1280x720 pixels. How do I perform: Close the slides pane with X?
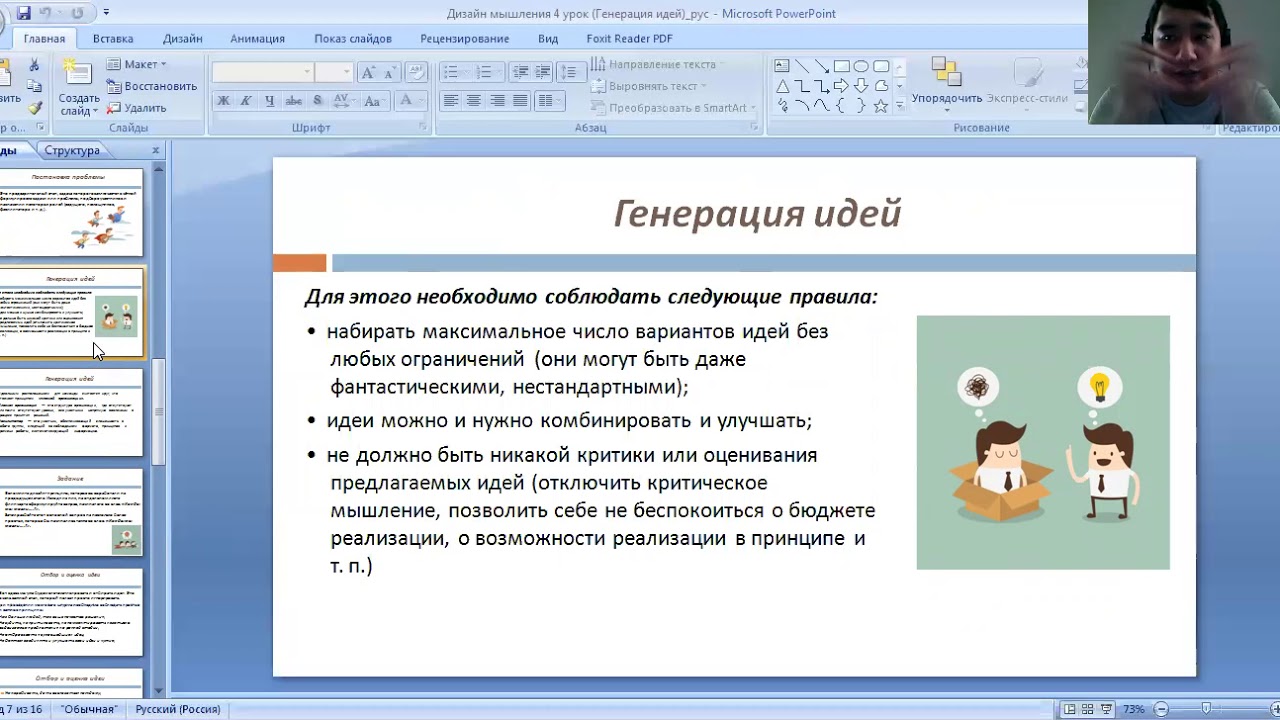coord(156,150)
